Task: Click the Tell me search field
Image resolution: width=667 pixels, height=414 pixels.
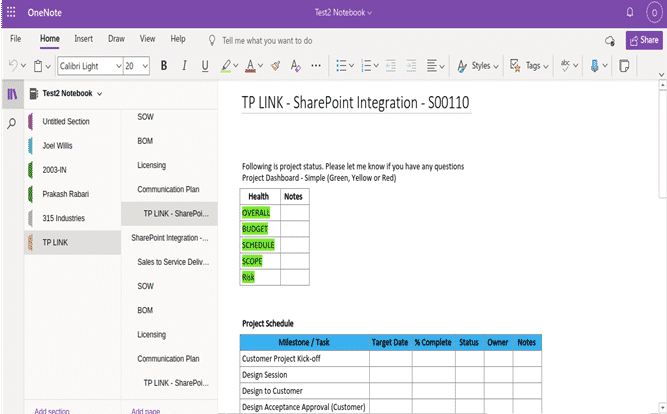Action: [266, 40]
